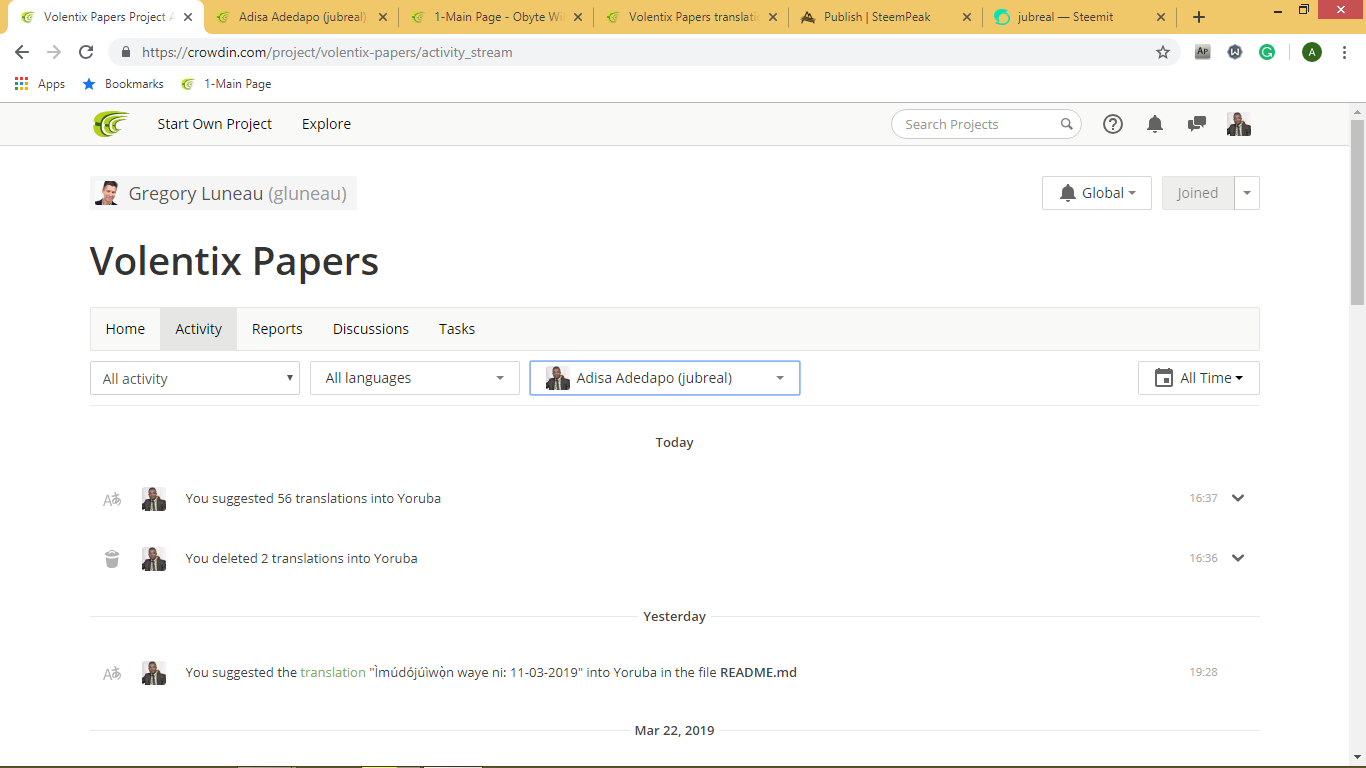Open arrow dropdown next to Joined button
Viewport: 1366px width, 768px height.
pos(1247,193)
